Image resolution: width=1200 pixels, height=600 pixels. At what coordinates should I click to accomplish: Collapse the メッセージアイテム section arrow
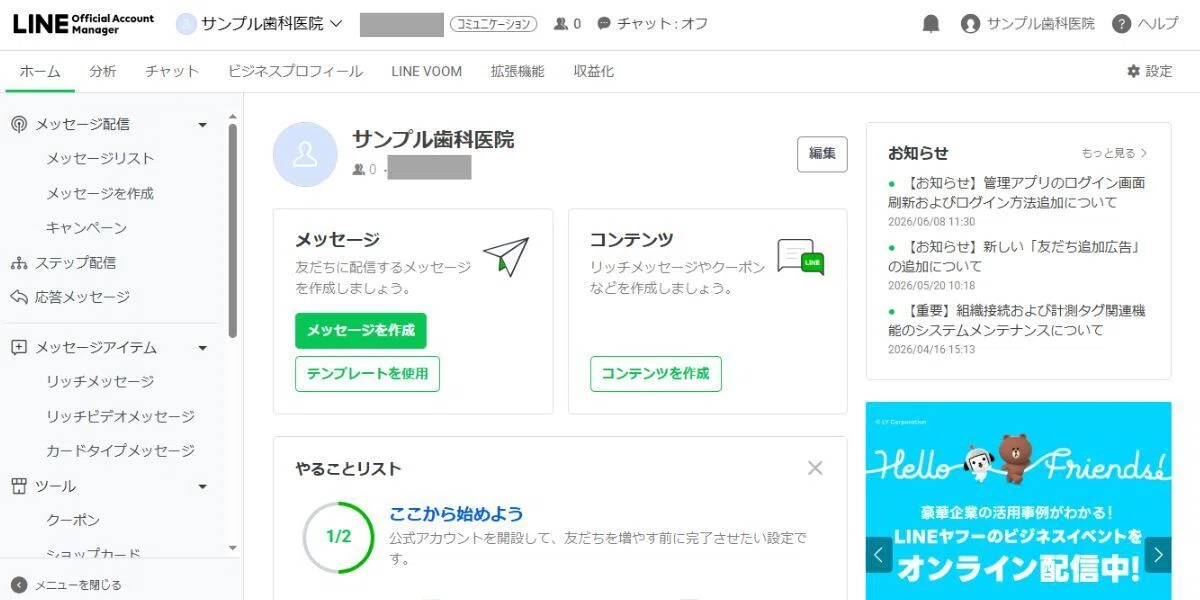click(203, 349)
